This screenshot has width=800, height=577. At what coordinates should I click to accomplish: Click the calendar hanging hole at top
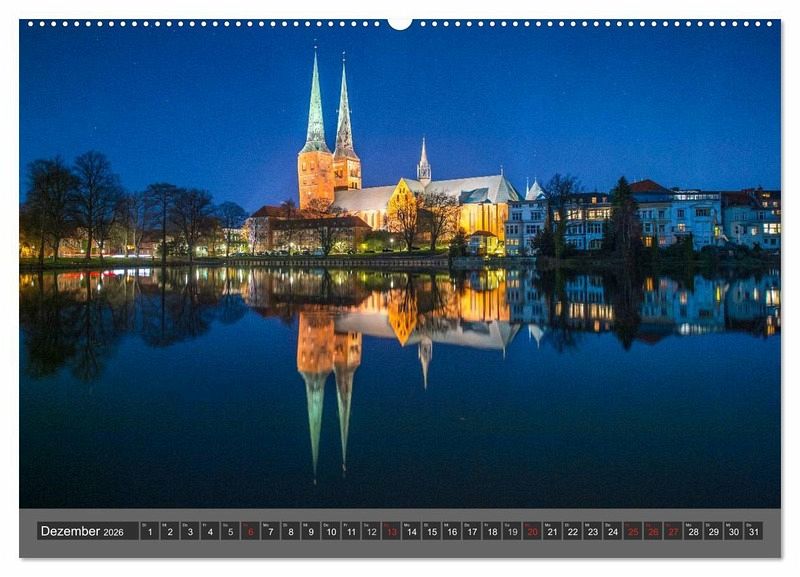[400, 22]
